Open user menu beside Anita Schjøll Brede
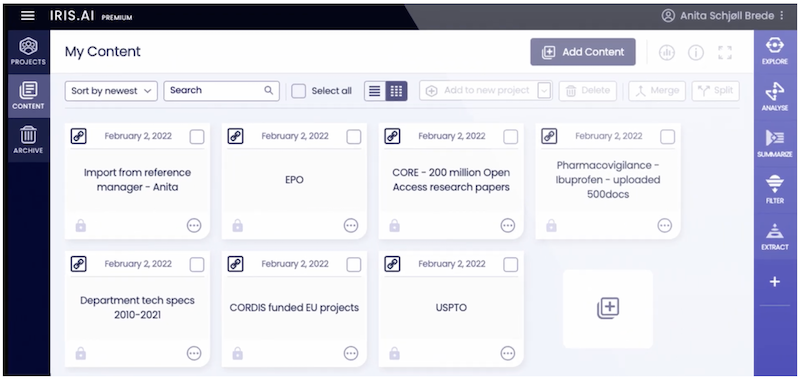This screenshot has height=379, width=800. pos(782,16)
